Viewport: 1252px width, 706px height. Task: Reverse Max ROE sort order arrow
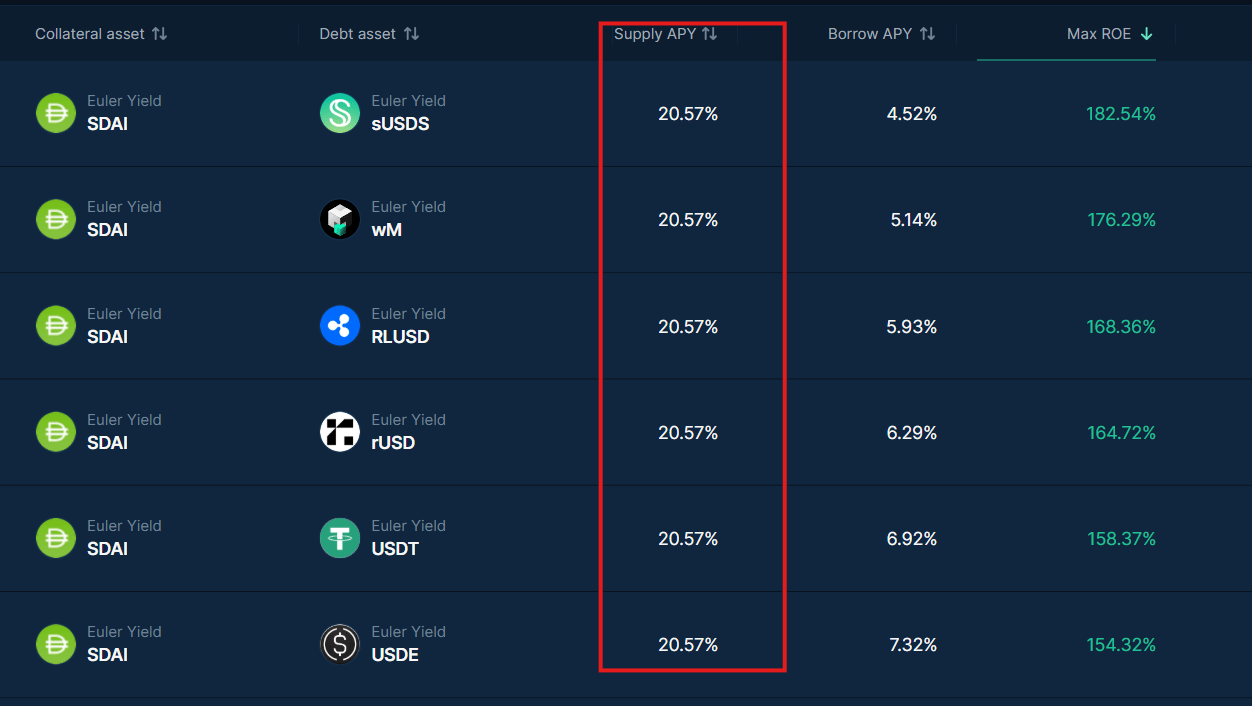coord(1147,34)
